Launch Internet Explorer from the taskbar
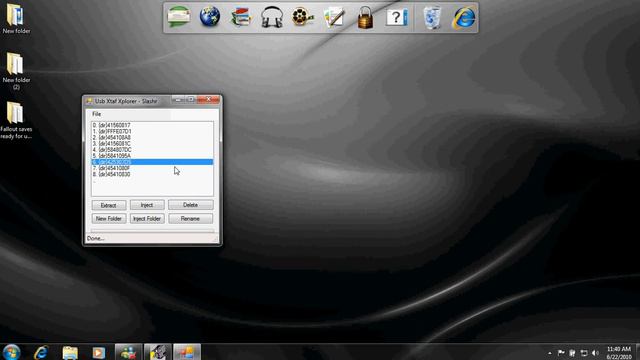640x360 pixels. coord(41,352)
